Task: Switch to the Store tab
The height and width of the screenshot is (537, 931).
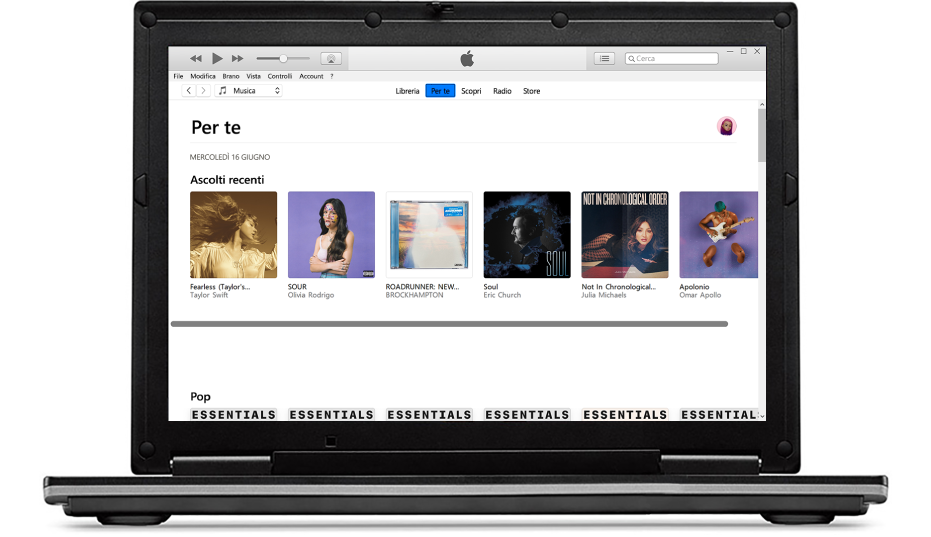Action: point(531,91)
